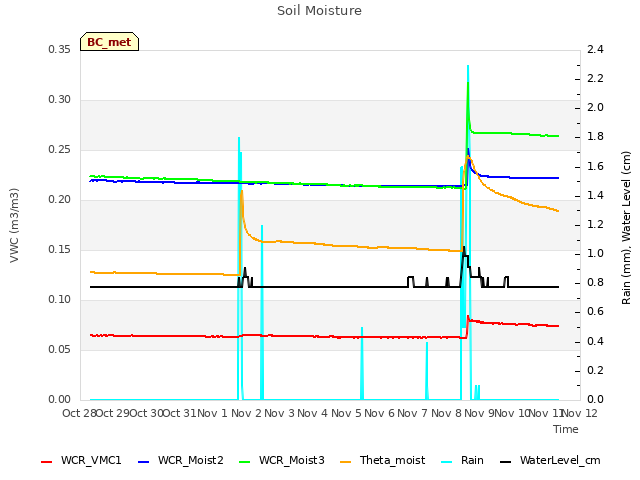Toggle the WCR_Moist2 legend entry
This screenshot has width=640, height=480.
(x=181, y=460)
